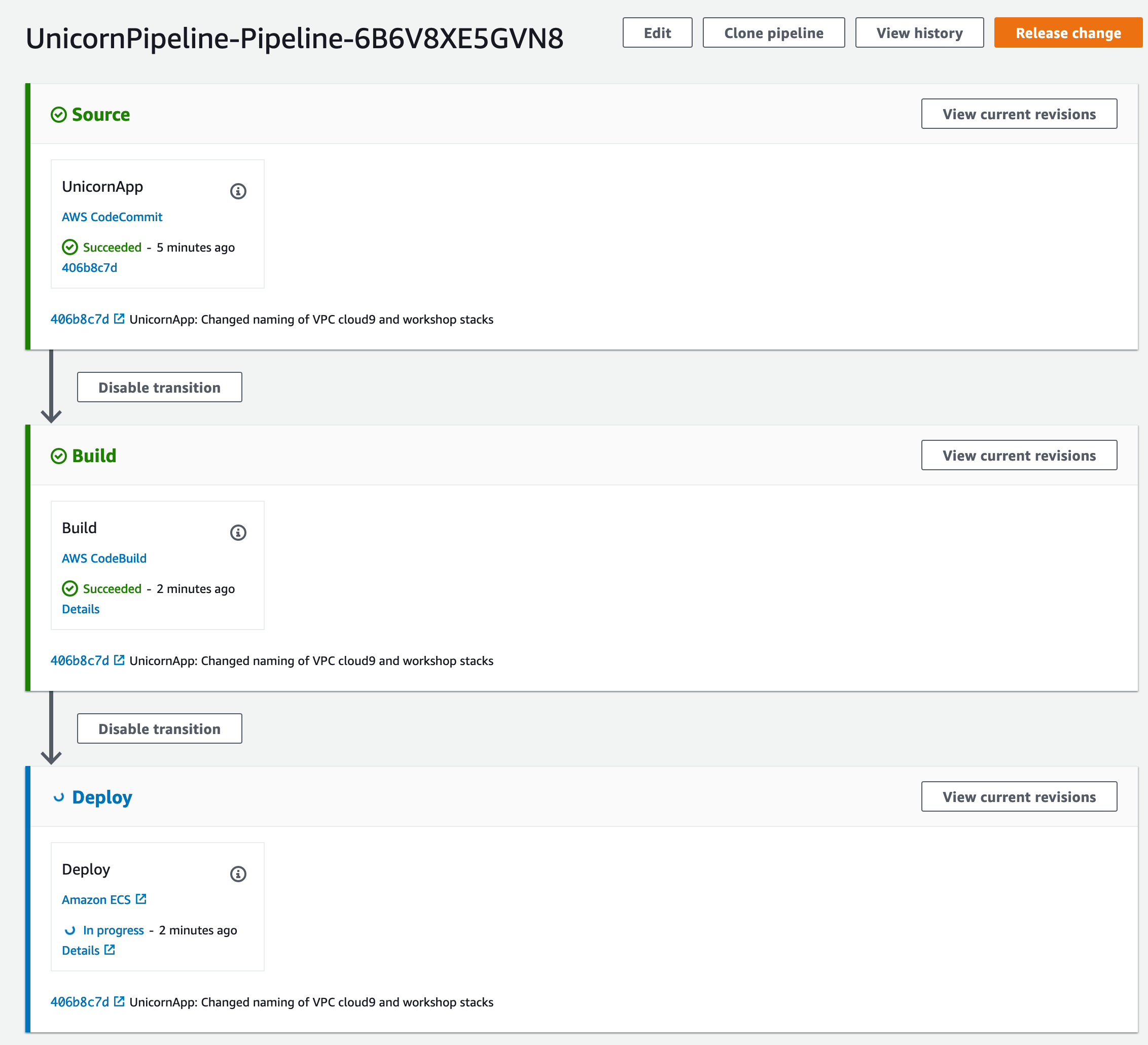View current revisions for Source stage
The height and width of the screenshot is (1045, 1148).
tap(1019, 114)
